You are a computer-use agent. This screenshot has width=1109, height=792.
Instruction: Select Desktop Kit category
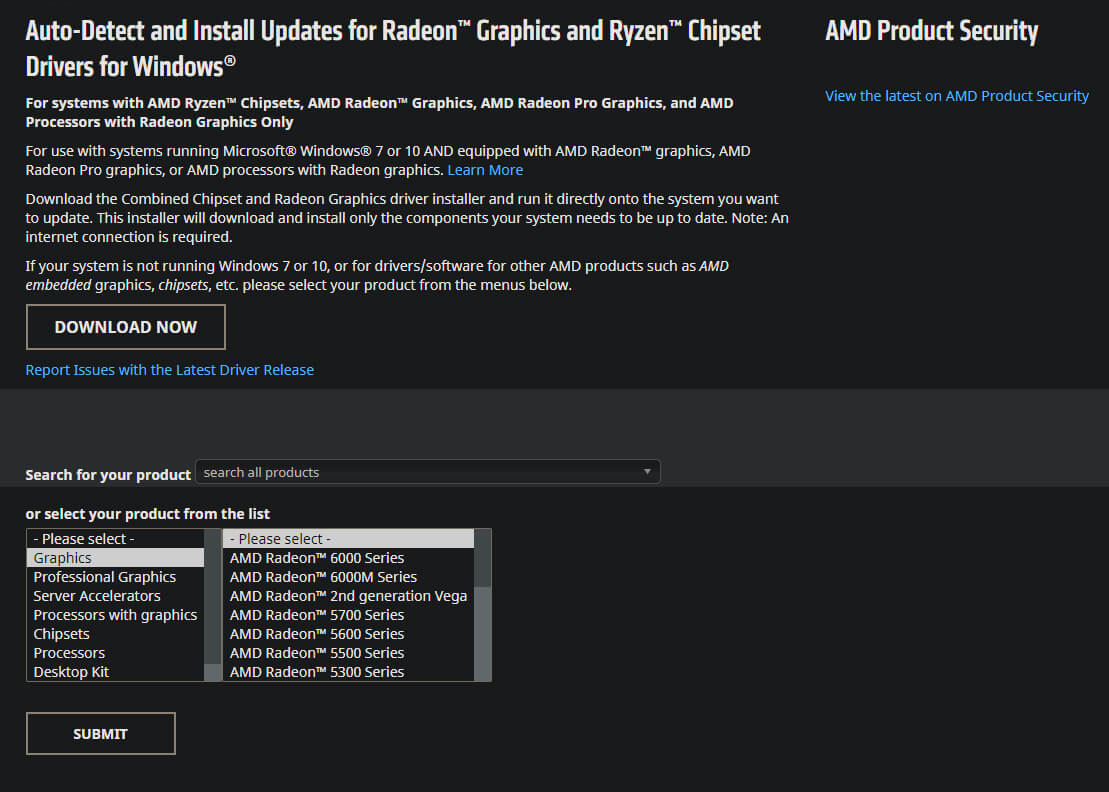coord(115,672)
